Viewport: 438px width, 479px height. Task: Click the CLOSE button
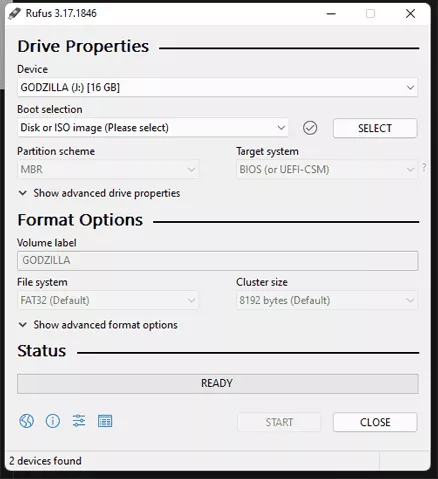pyautogui.click(x=375, y=422)
